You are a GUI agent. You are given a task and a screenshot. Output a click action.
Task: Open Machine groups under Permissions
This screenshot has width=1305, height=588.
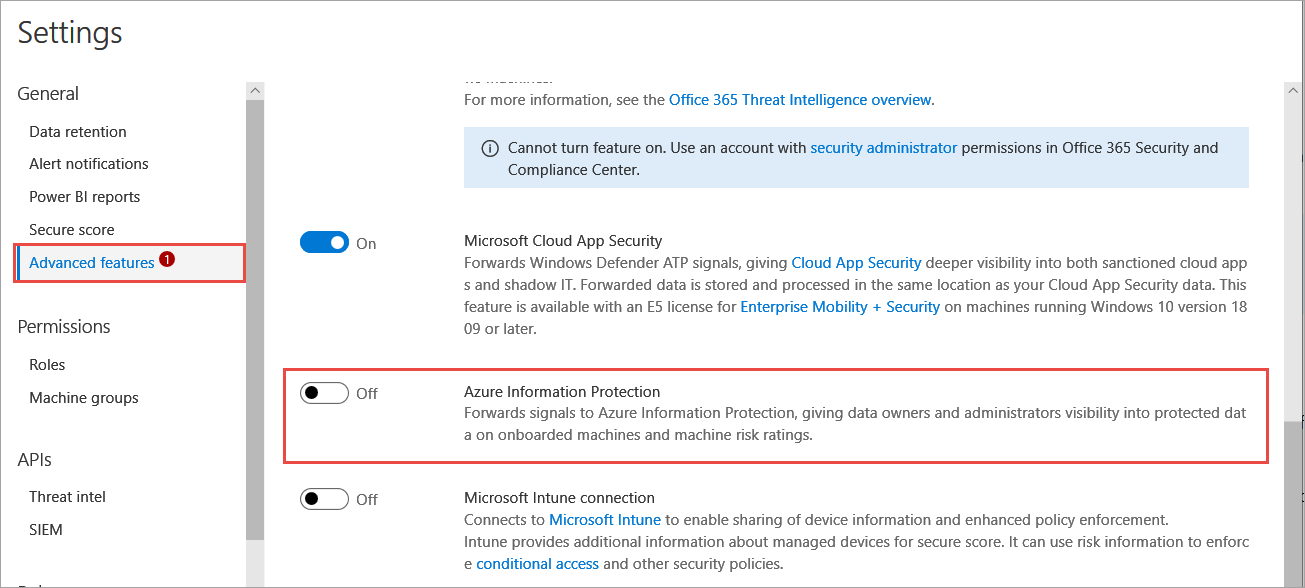pos(84,398)
